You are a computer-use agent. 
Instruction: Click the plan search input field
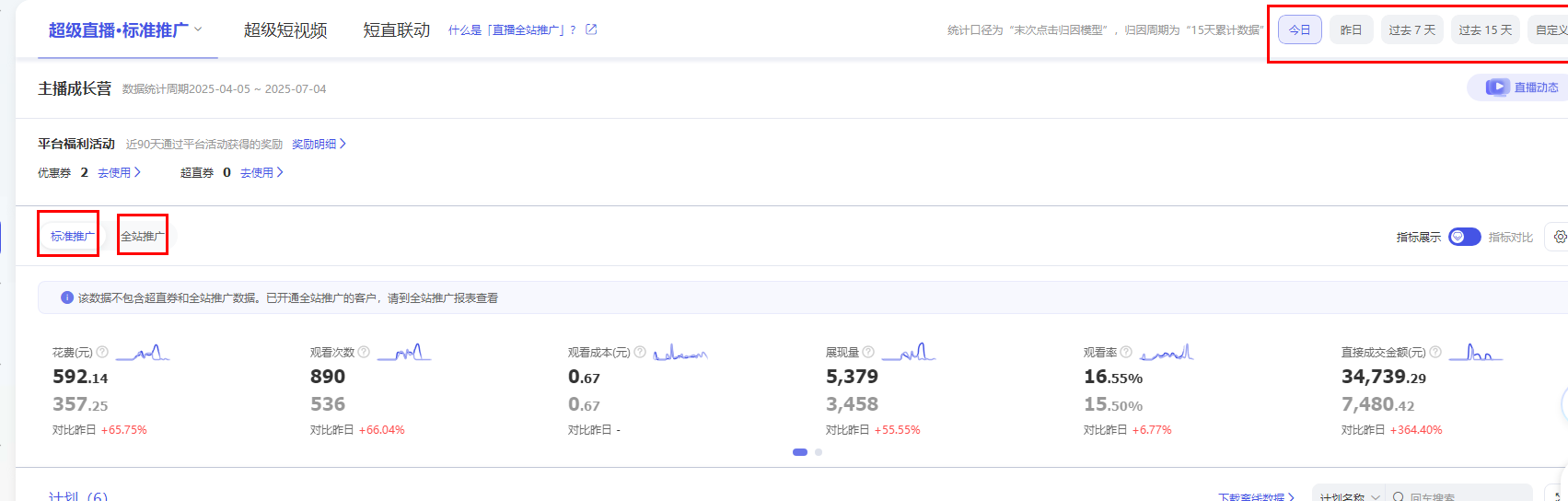coord(1464,496)
